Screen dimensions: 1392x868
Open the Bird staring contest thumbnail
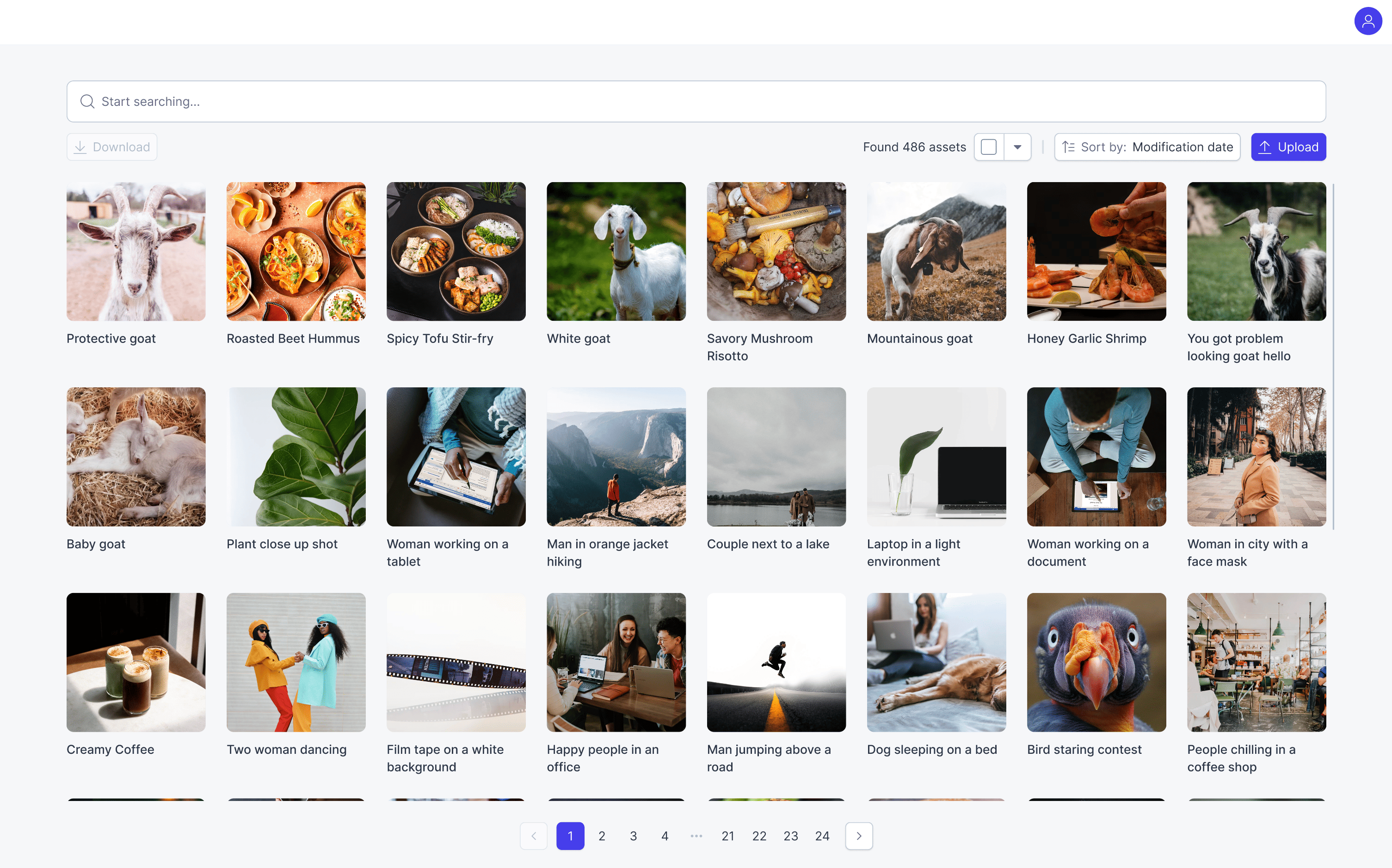[1096, 662]
